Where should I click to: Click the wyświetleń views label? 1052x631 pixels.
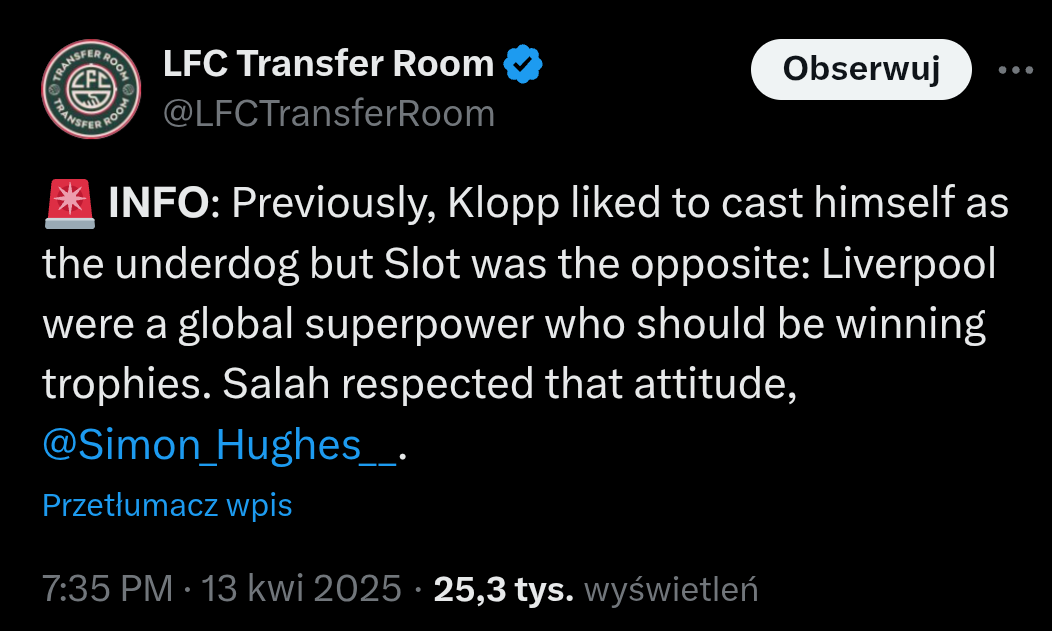coord(672,589)
